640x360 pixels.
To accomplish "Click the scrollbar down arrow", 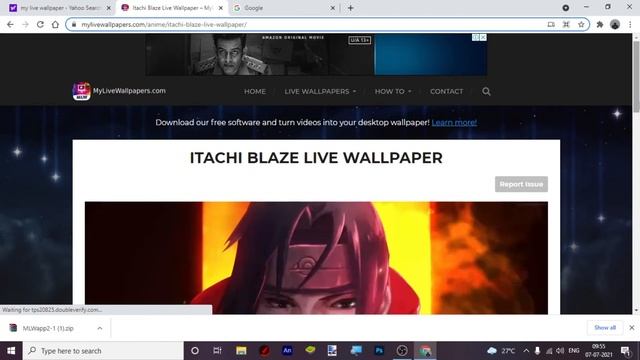I will click(636, 311).
